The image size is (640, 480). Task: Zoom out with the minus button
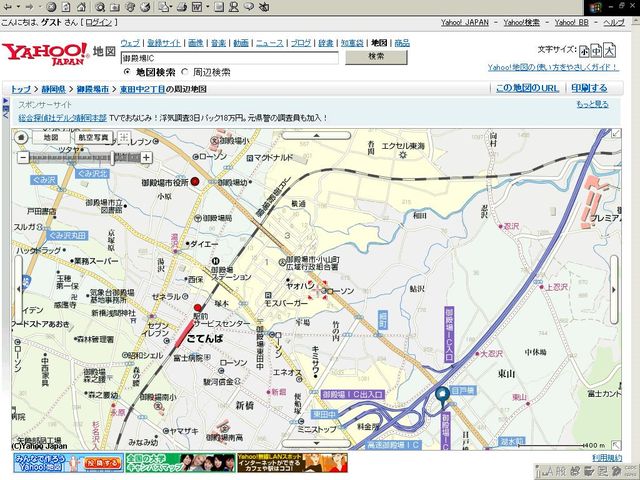[23, 157]
